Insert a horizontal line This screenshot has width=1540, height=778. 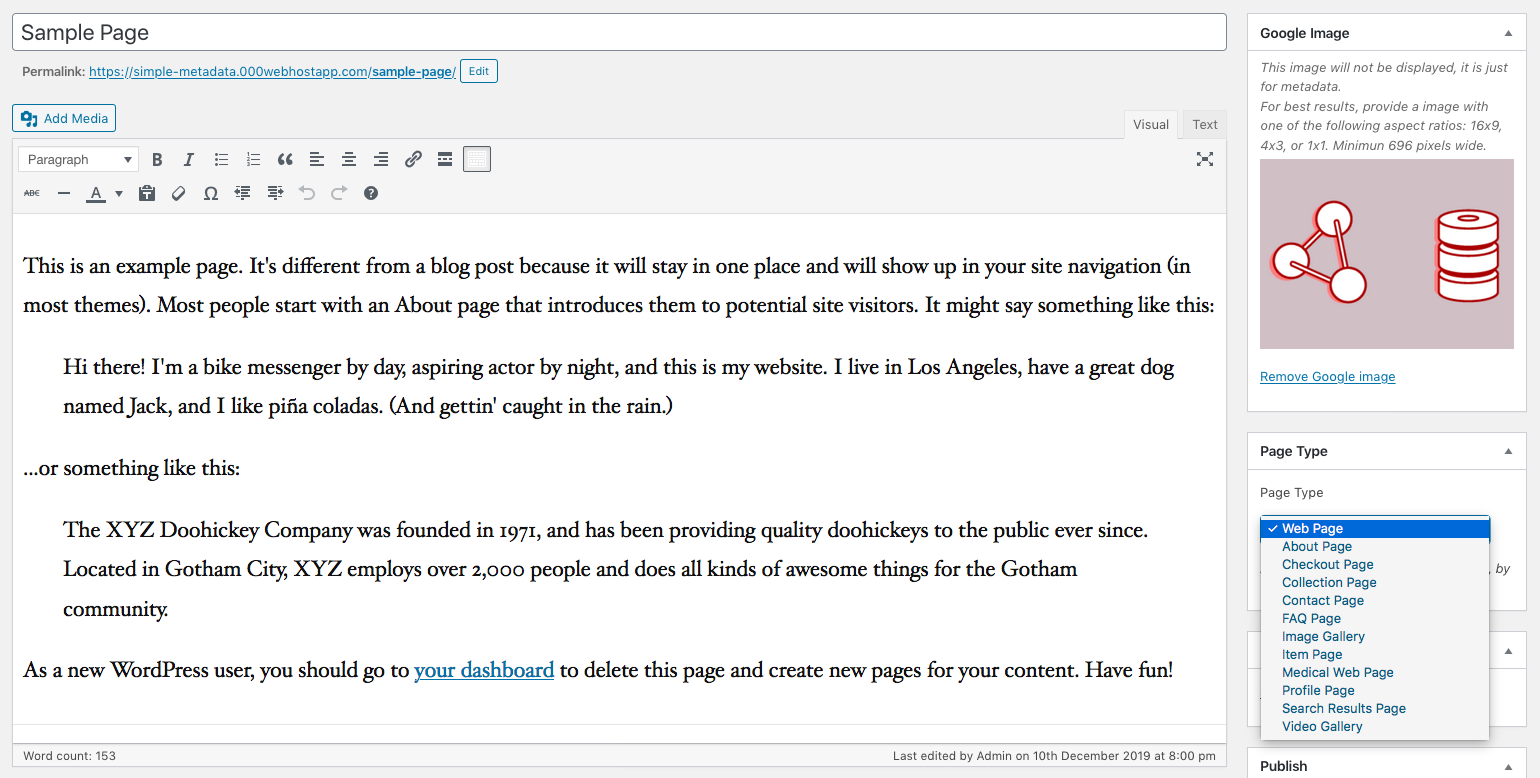coord(64,193)
